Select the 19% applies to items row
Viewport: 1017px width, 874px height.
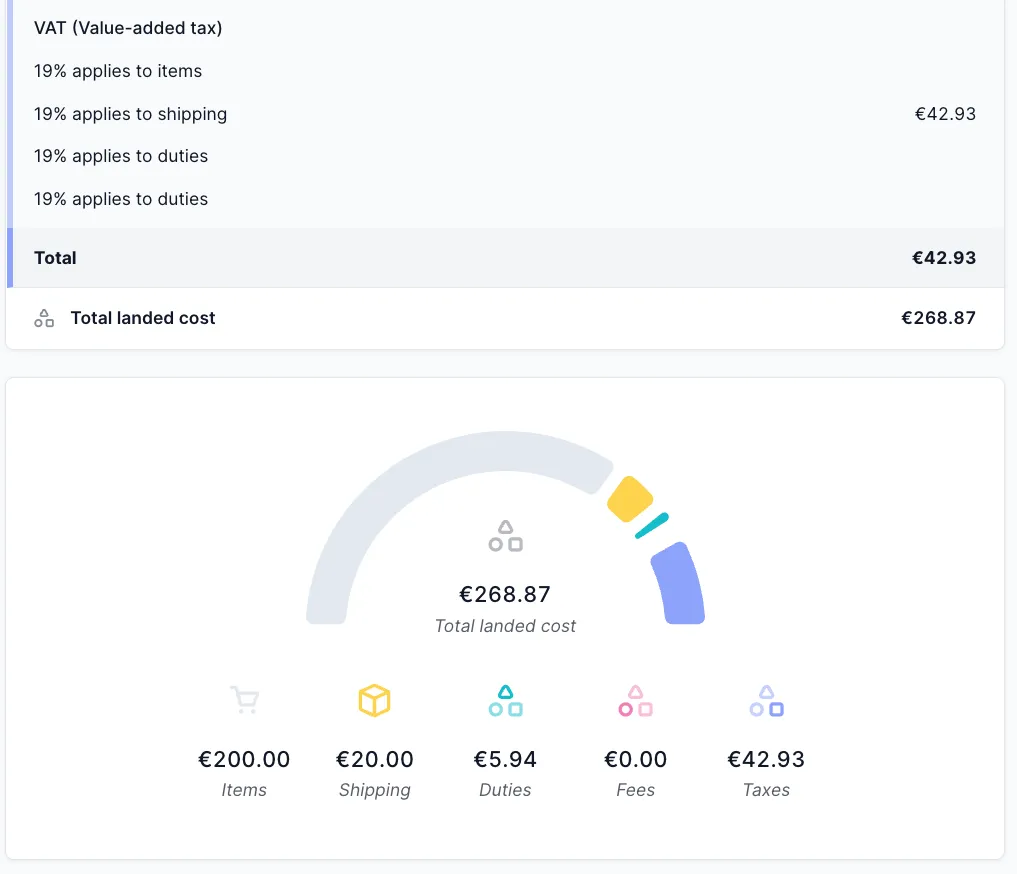[x=118, y=71]
